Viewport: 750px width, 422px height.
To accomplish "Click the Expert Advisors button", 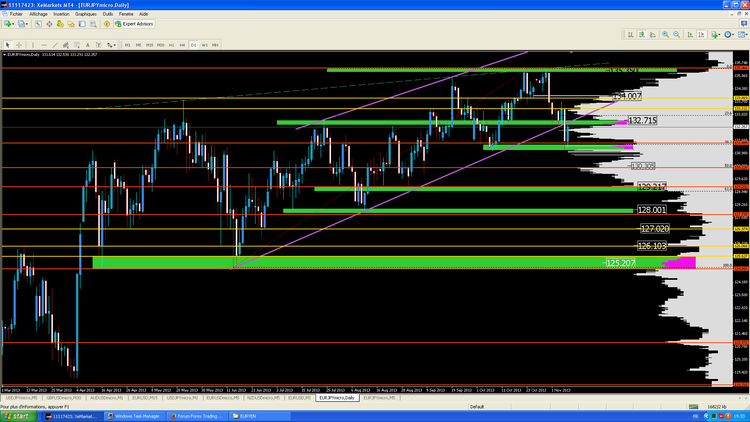I will pyautogui.click(x=134, y=24).
